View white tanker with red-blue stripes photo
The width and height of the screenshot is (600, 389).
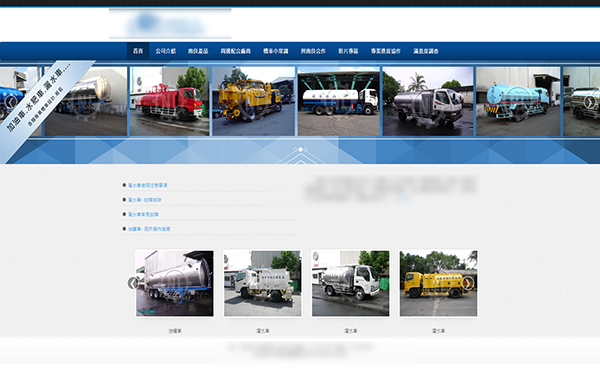pos(339,101)
